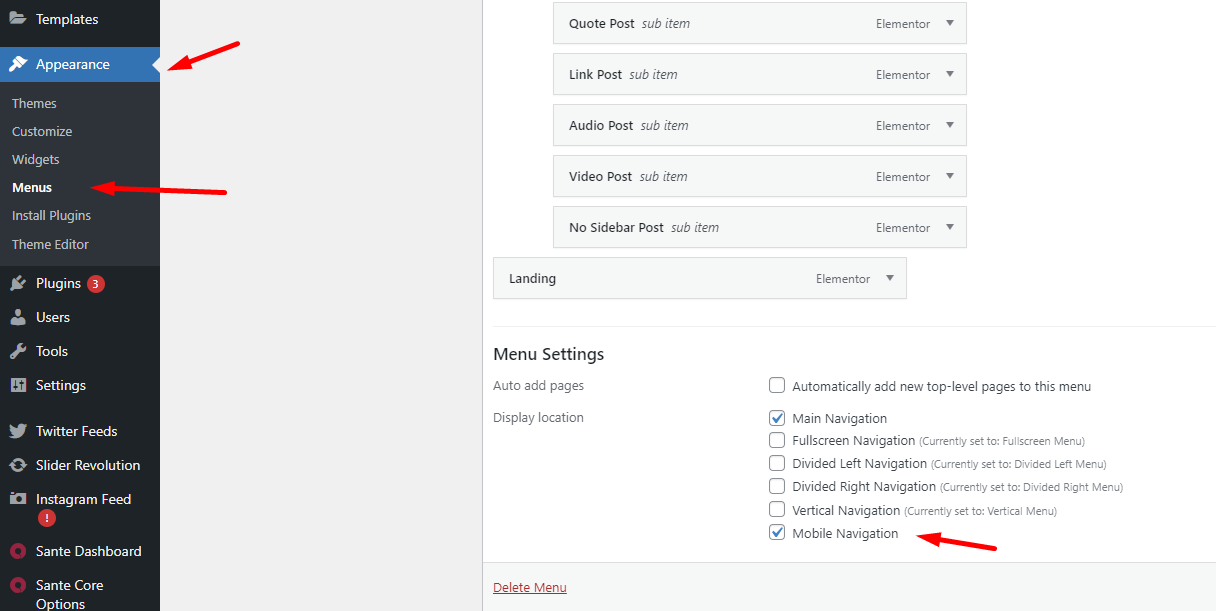Screen dimensions: 1216x611
Task: Expand the Quote Post menu item arrow
Action: [x=950, y=23]
